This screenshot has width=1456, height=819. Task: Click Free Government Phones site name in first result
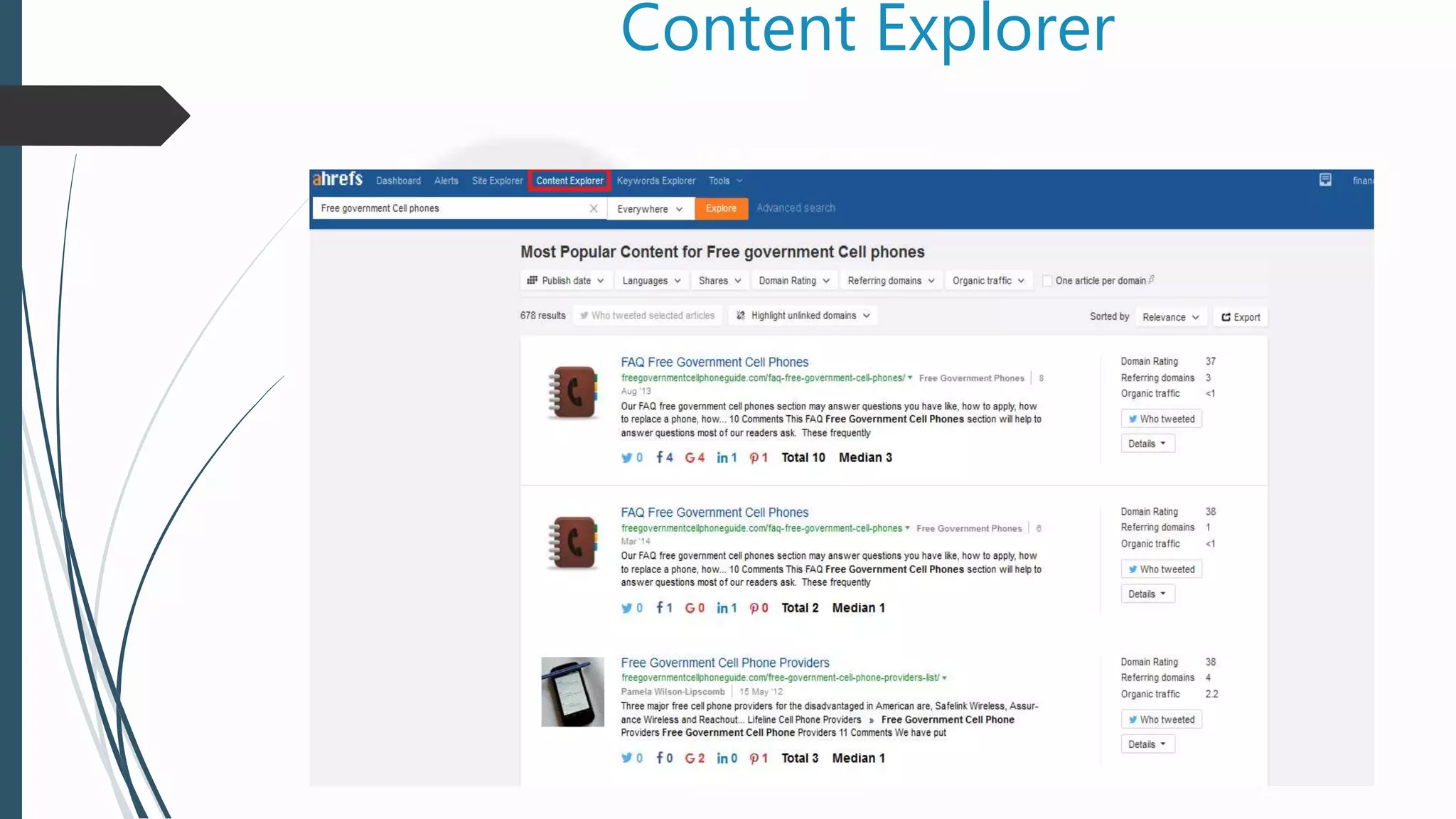[x=971, y=378]
